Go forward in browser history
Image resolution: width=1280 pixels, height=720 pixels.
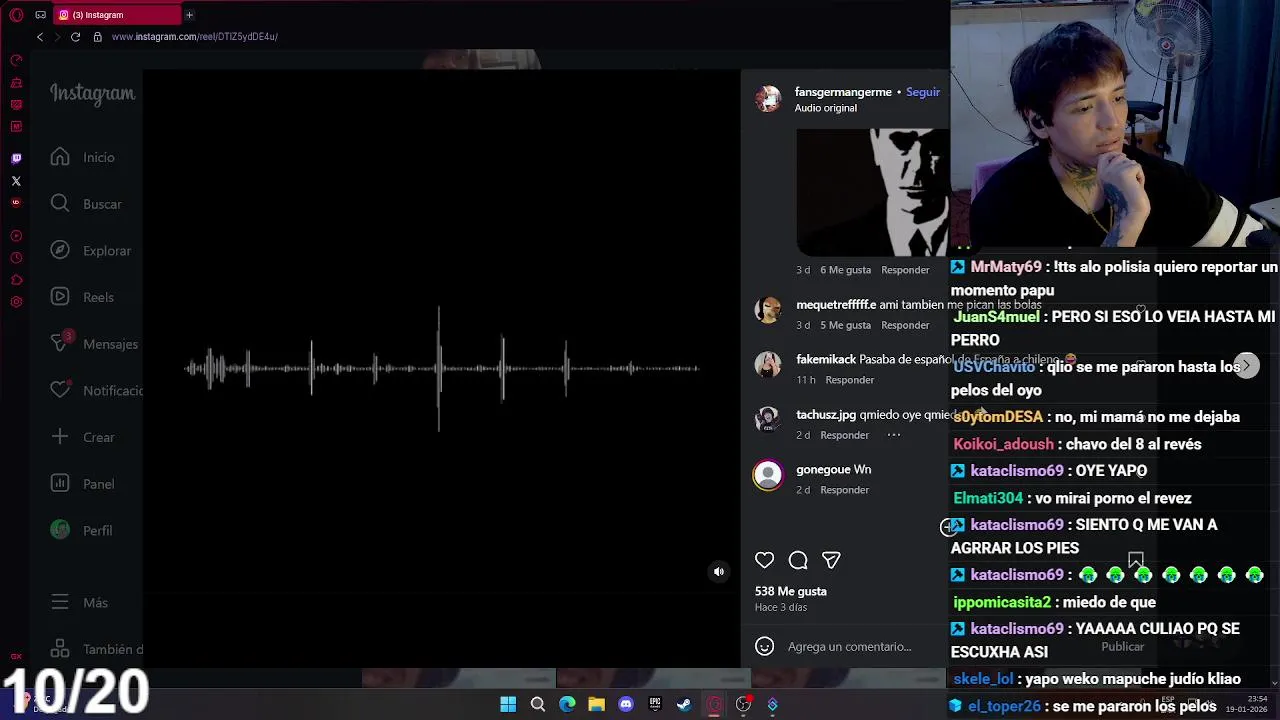[57, 37]
